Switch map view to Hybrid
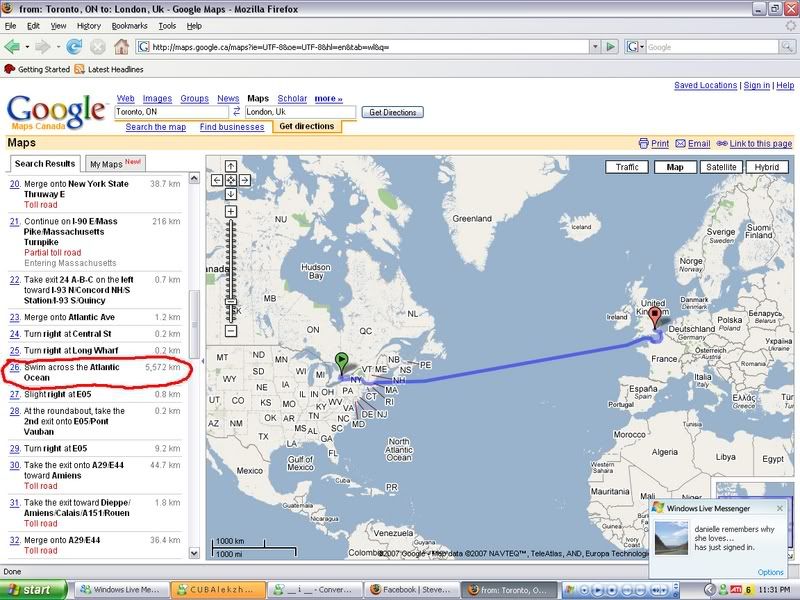 (767, 167)
